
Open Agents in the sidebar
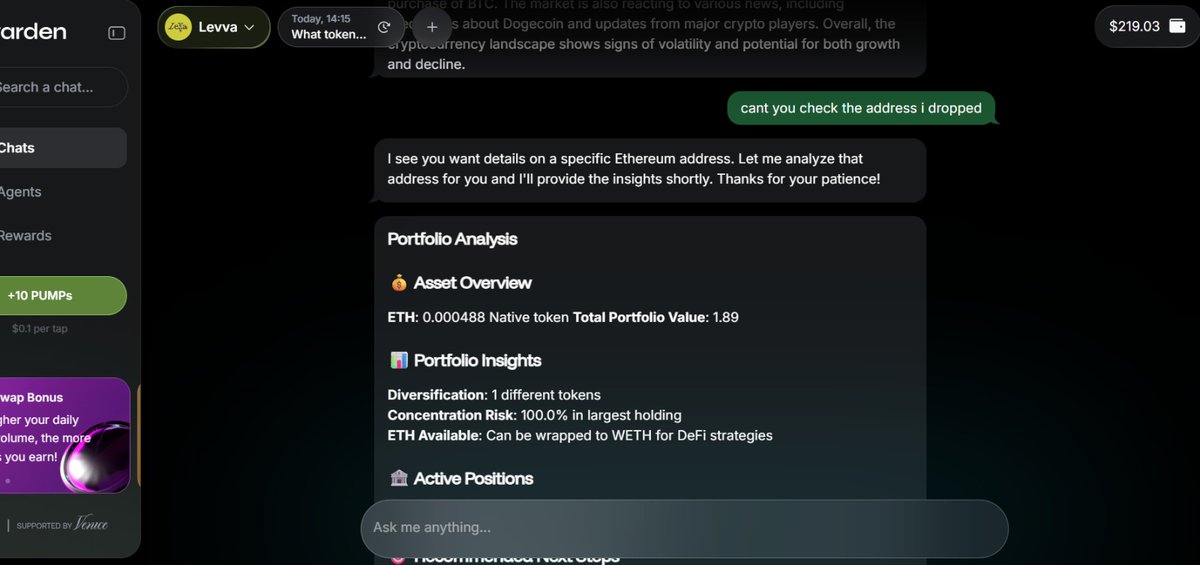click(x=20, y=192)
